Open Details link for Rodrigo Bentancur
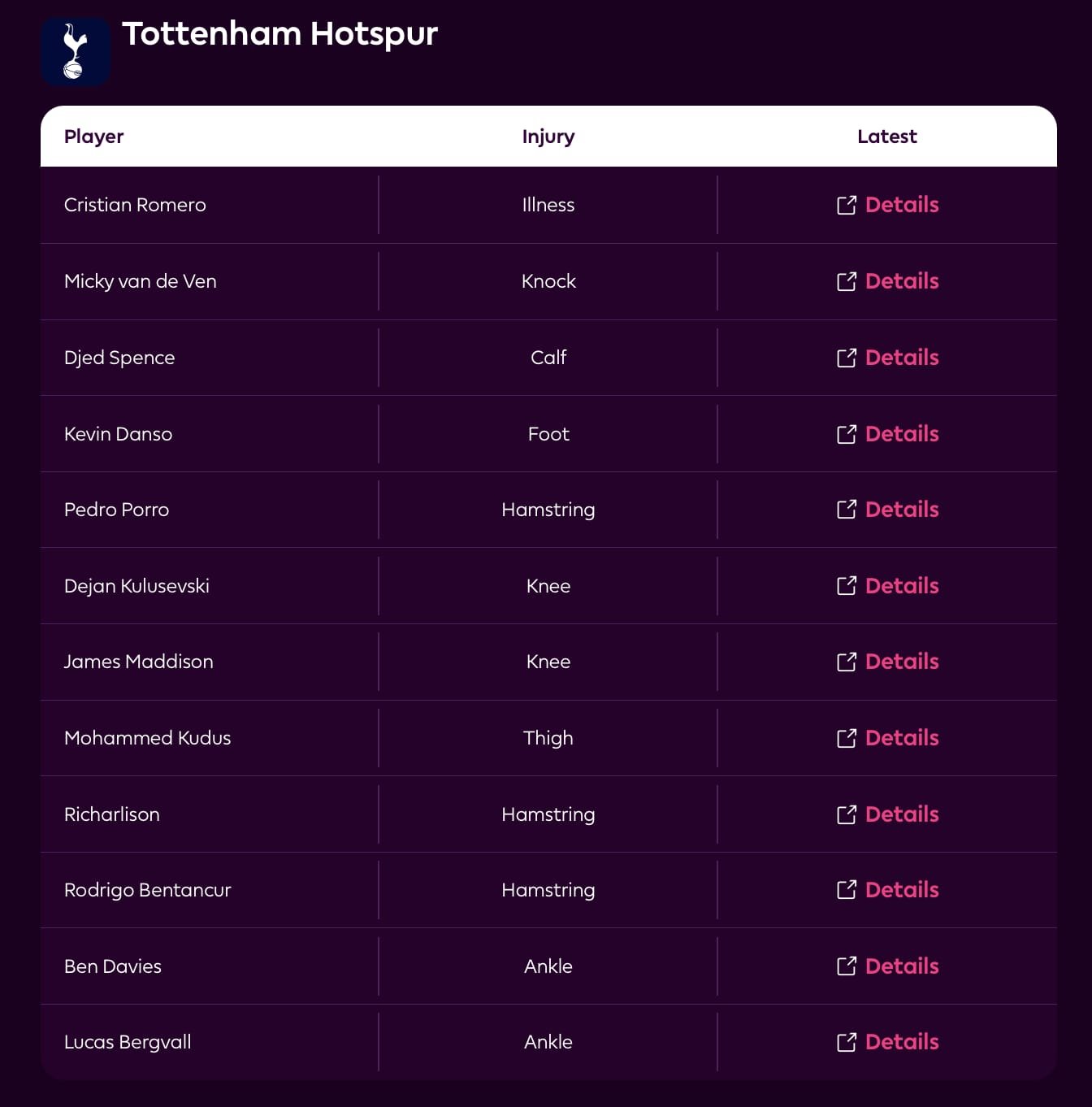Screen dimensions: 1092x1107 (901, 890)
